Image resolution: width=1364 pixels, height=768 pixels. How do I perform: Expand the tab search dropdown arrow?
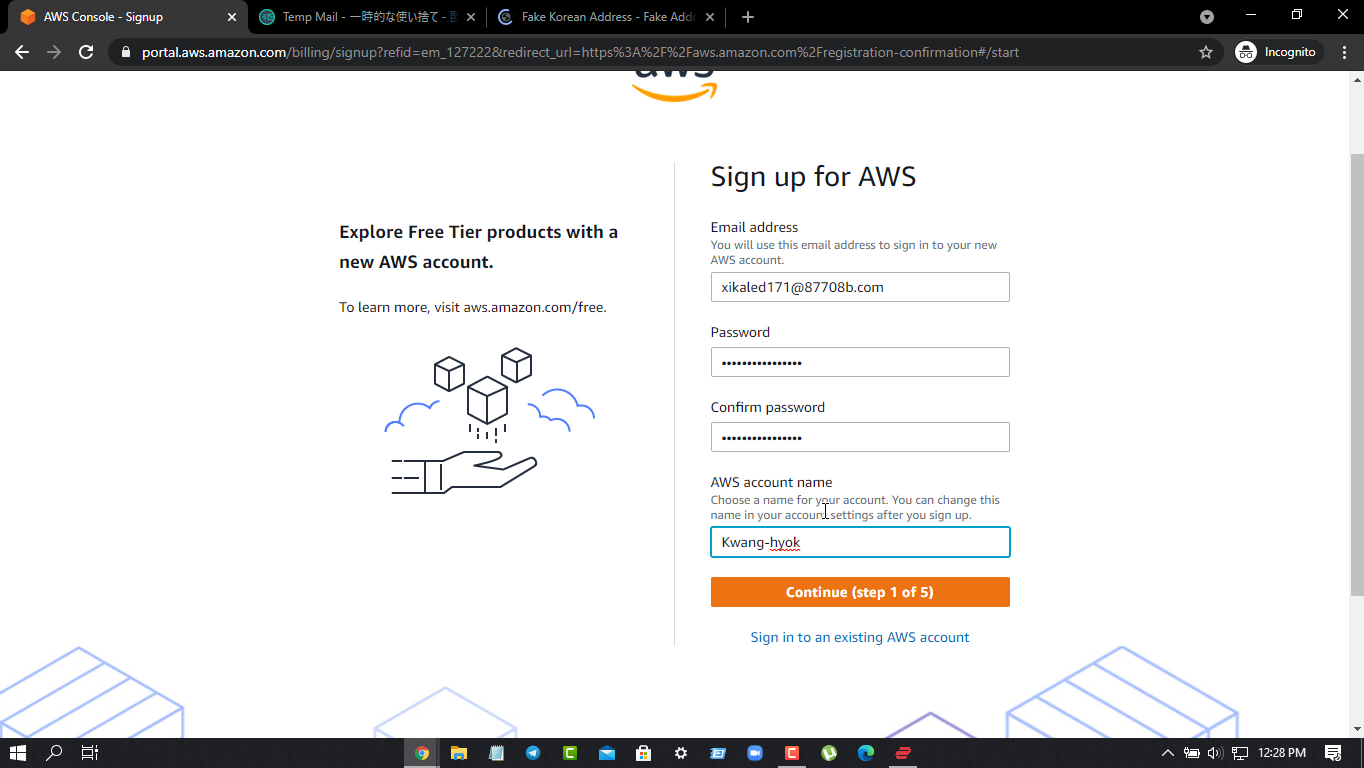coord(1207,17)
